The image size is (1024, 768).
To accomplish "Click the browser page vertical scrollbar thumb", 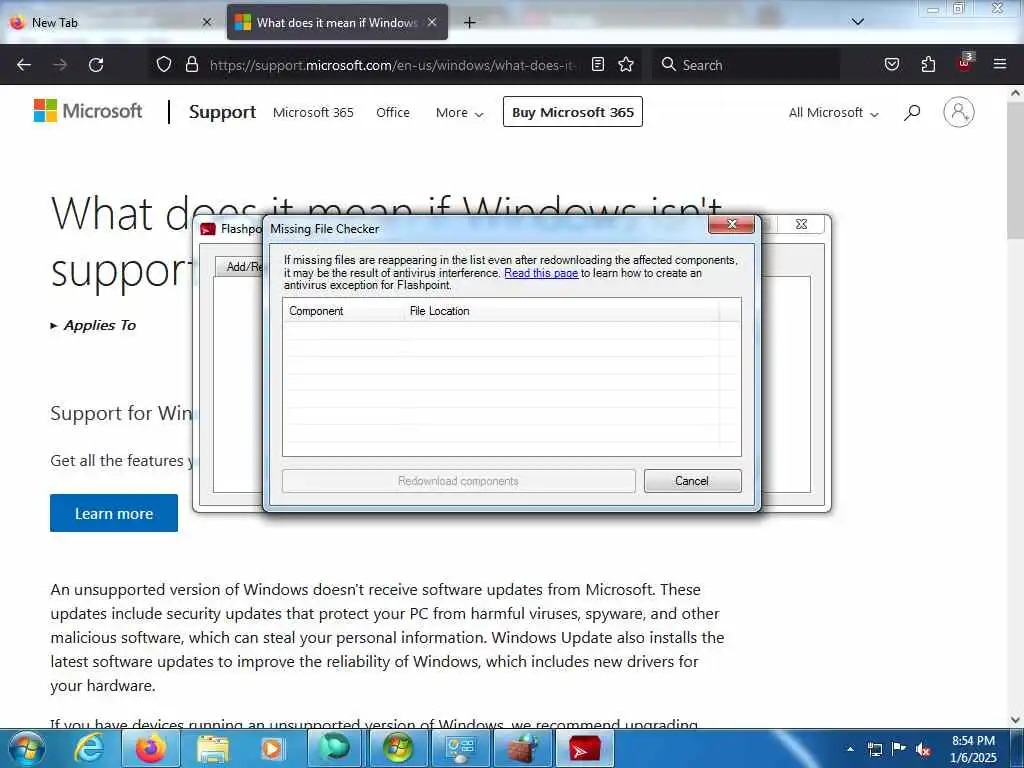I will [1015, 171].
